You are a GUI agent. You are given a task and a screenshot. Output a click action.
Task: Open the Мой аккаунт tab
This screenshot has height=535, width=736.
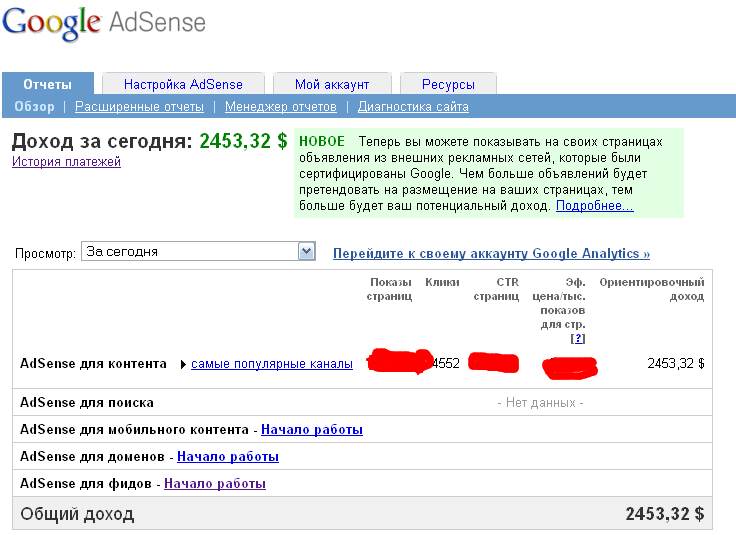pyautogui.click(x=332, y=84)
